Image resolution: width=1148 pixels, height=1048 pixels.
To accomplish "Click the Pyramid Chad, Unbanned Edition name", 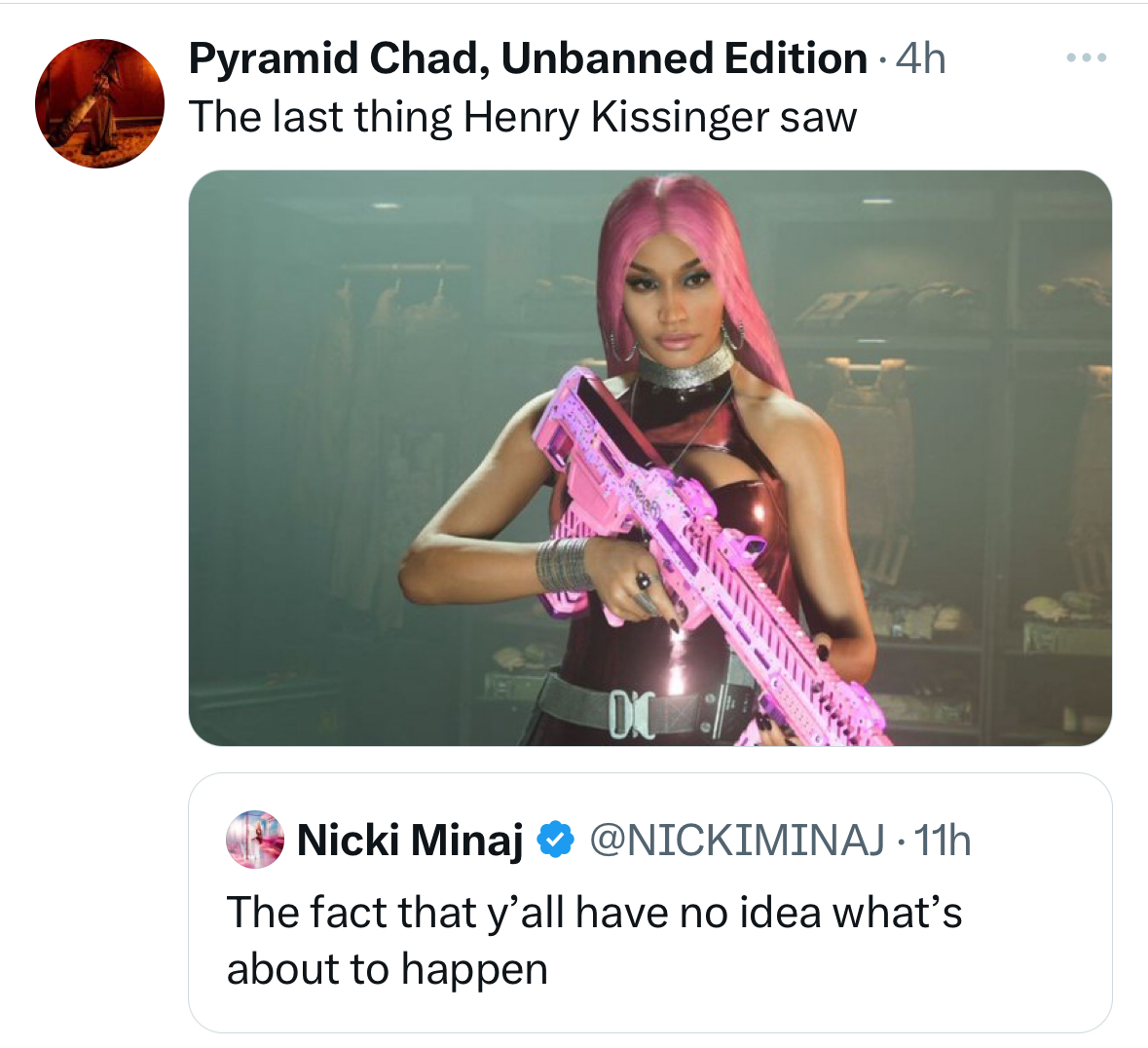I will (528, 58).
